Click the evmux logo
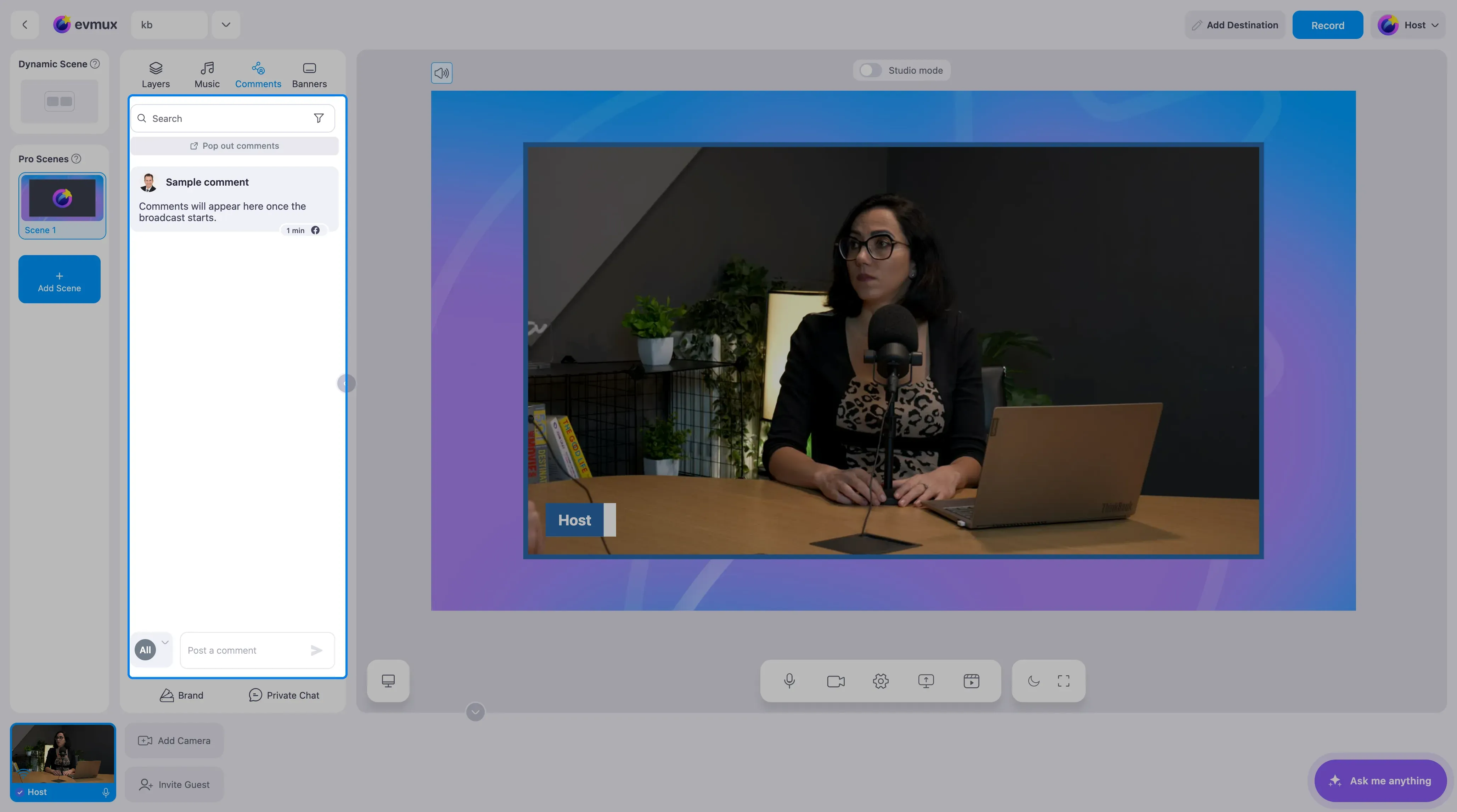The height and width of the screenshot is (812, 1457). (85, 25)
